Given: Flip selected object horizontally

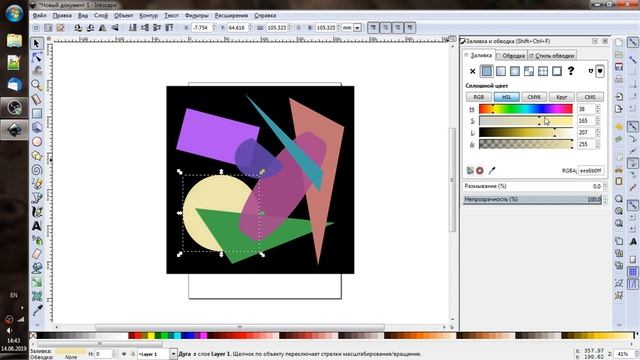Looking at the screenshot, I should (x=102, y=28).
